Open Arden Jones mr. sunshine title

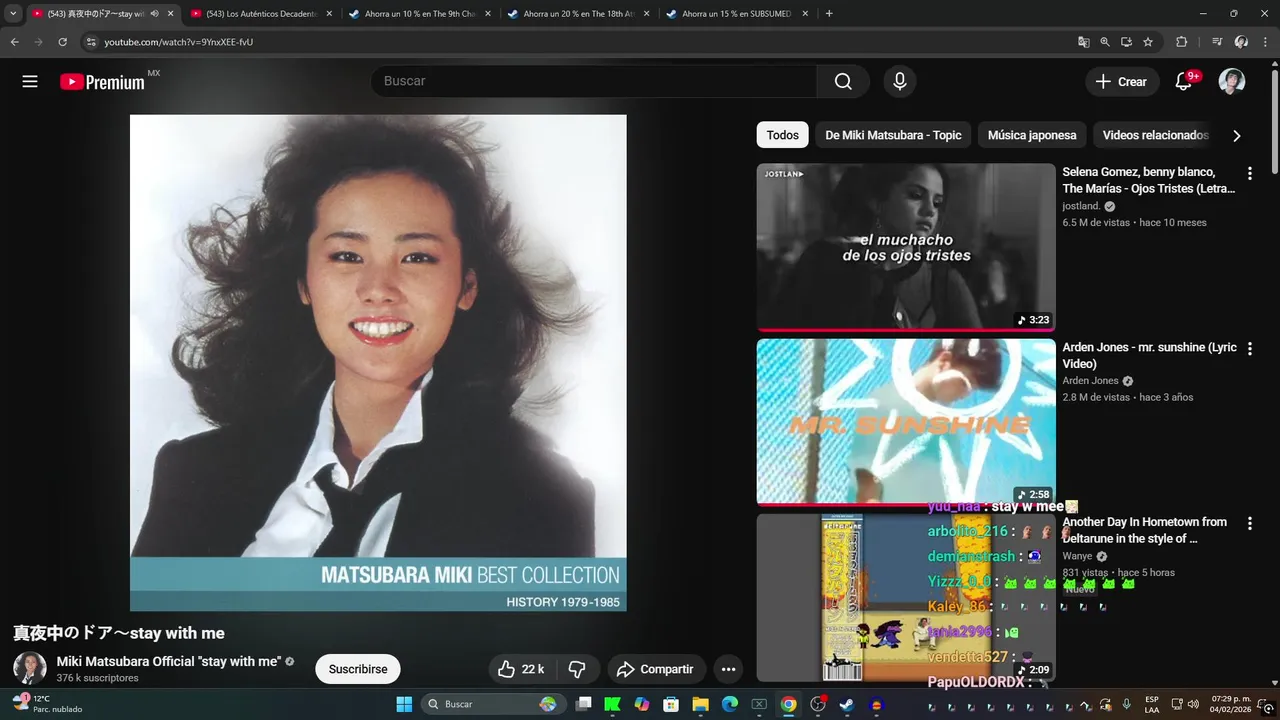pos(1149,355)
